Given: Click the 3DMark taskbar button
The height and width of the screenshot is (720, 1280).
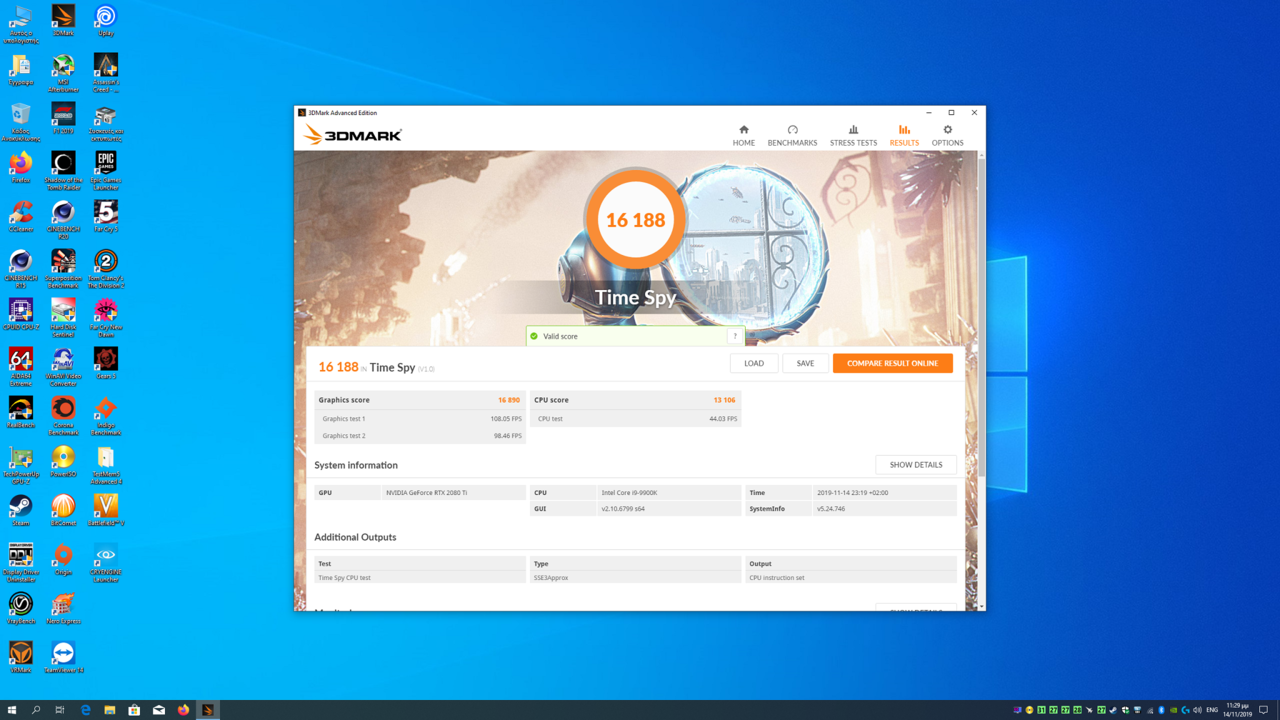Looking at the screenshot, I should (208, 710).
